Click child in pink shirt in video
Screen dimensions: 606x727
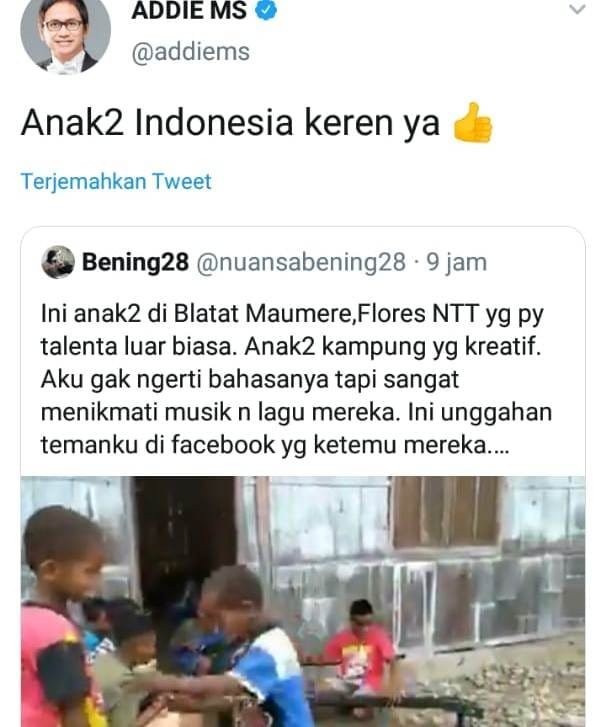[x=58, y=617]
